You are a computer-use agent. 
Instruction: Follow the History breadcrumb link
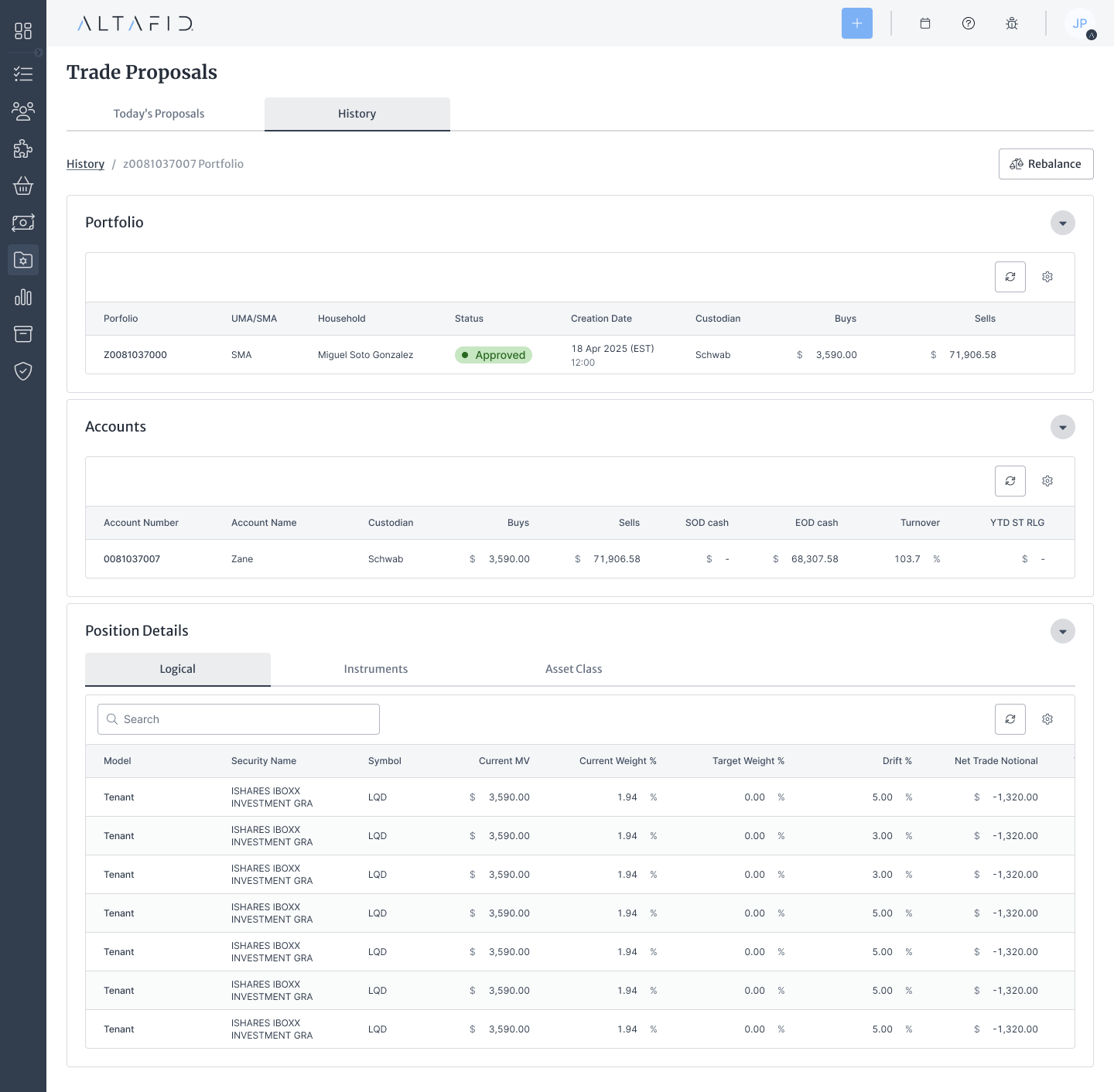(x=85, y=164)
